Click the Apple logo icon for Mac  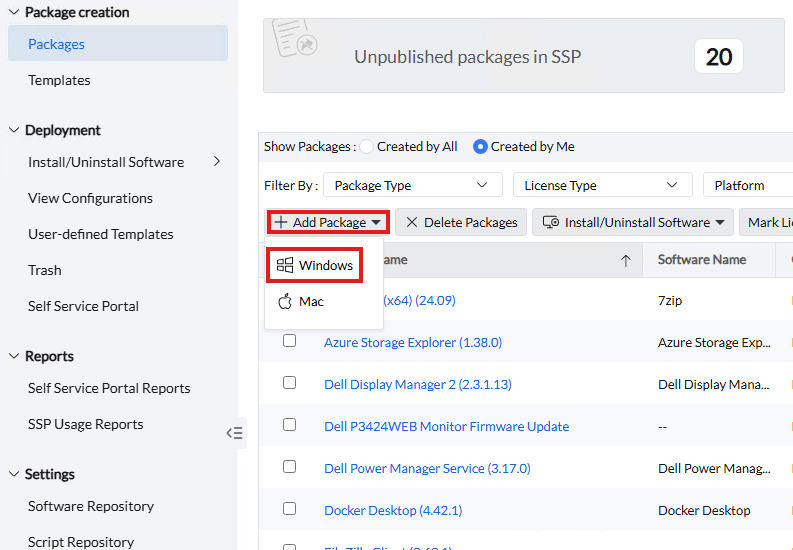tap(285, 301)
